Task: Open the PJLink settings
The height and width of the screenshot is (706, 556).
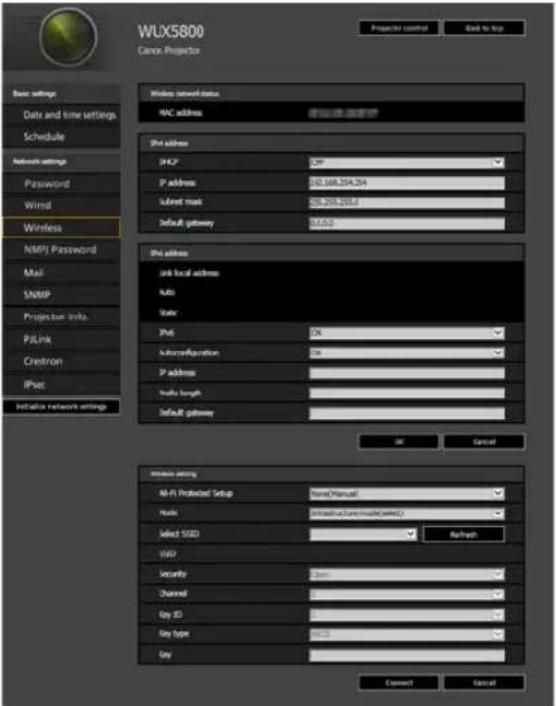Action: point(62,339)
